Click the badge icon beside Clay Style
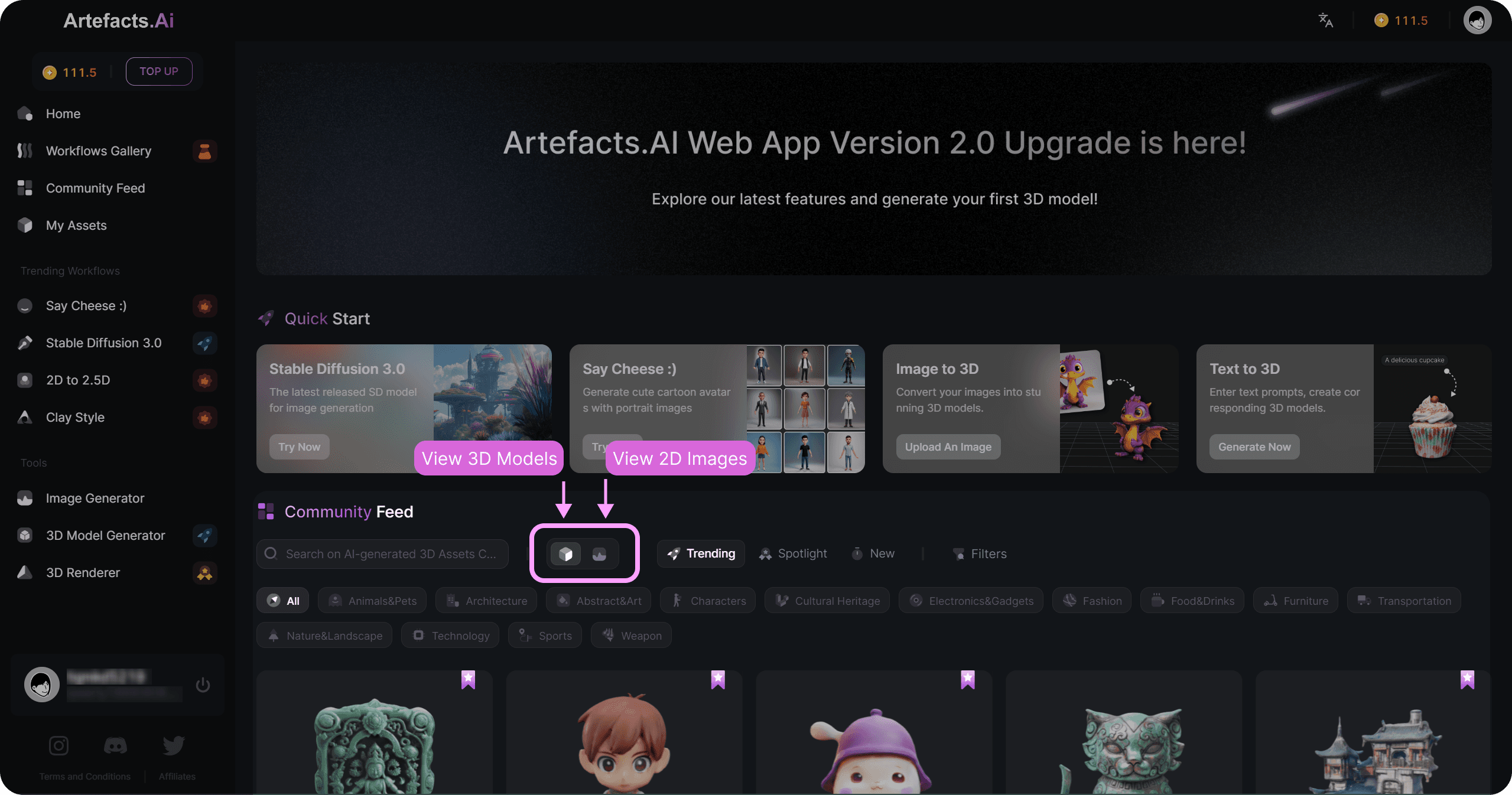The width and height of the screenshot is (1512, 795). pos(204,418)
